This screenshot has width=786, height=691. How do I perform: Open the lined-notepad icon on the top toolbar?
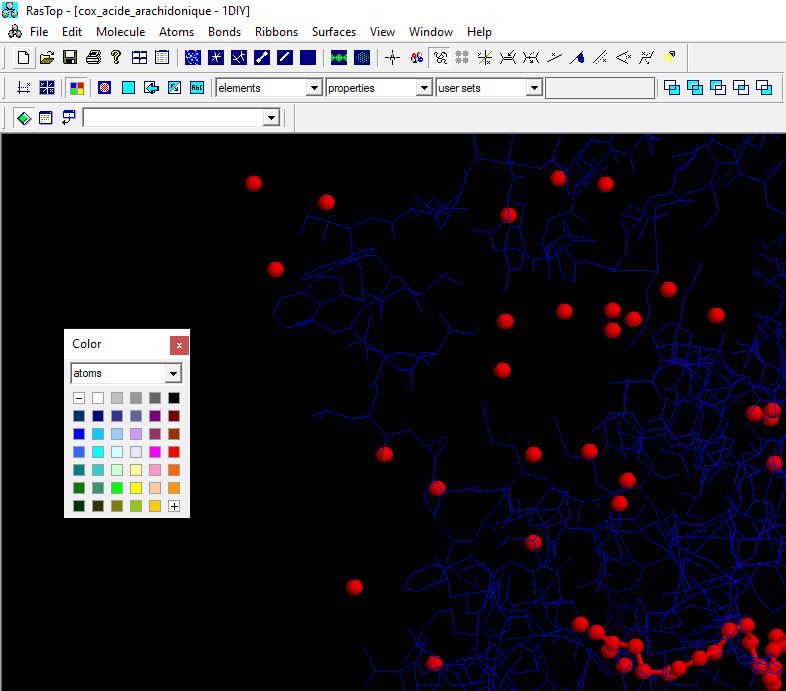(162, 58)
